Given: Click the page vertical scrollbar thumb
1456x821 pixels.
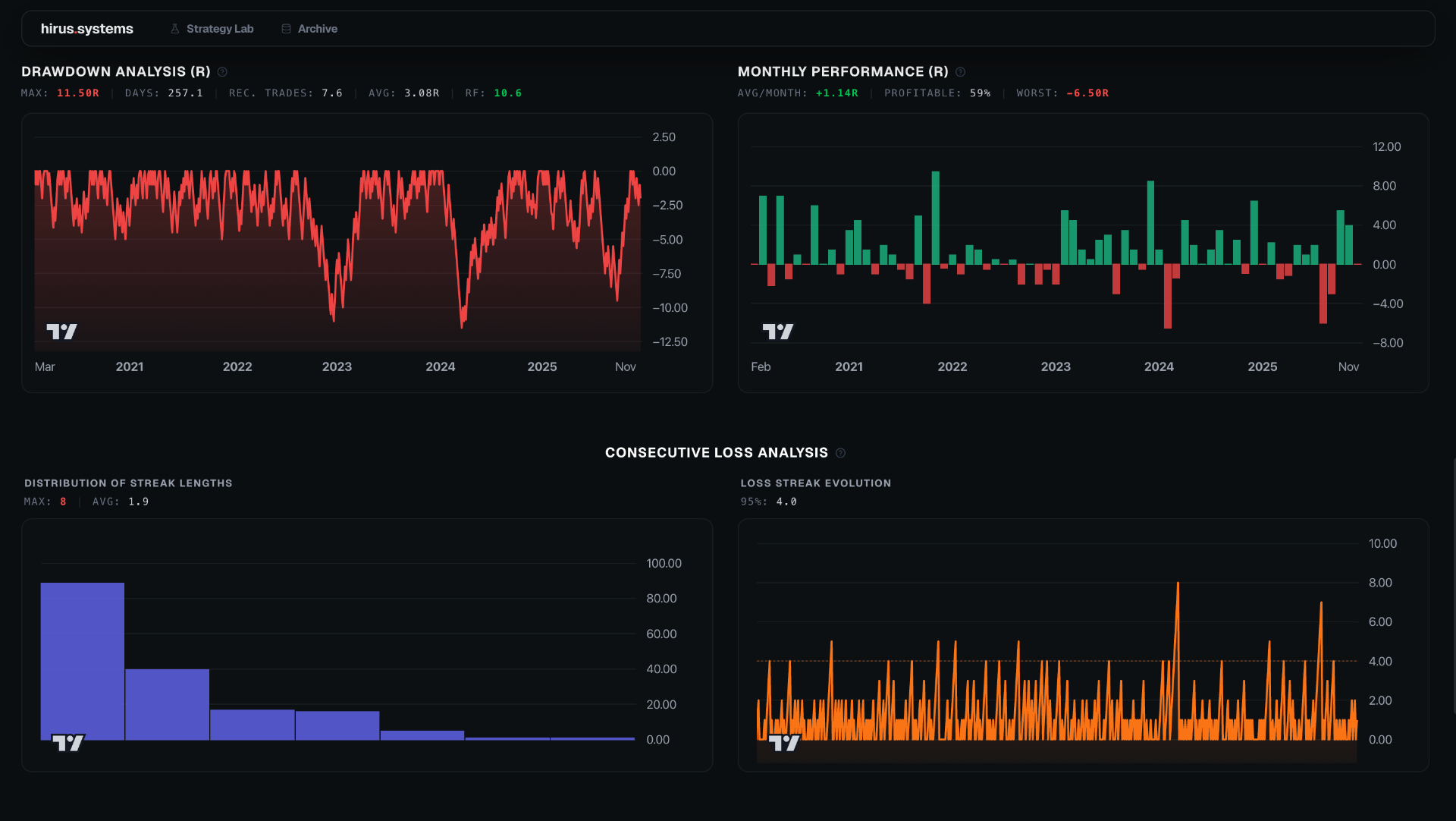Looking at the screenshot, I should tap(1453, 584).
